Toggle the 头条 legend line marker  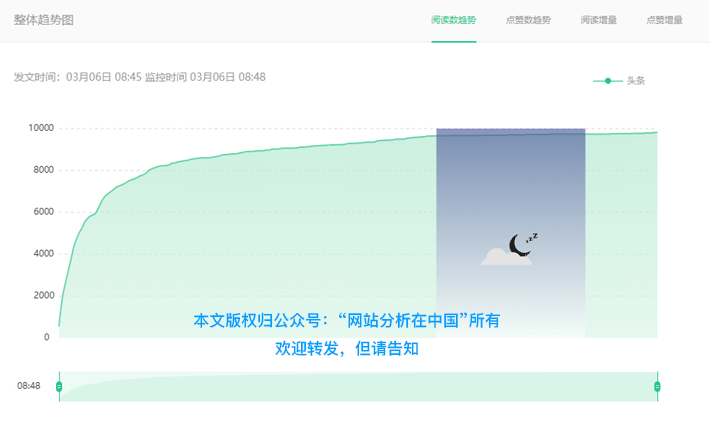tap(607, 81)
